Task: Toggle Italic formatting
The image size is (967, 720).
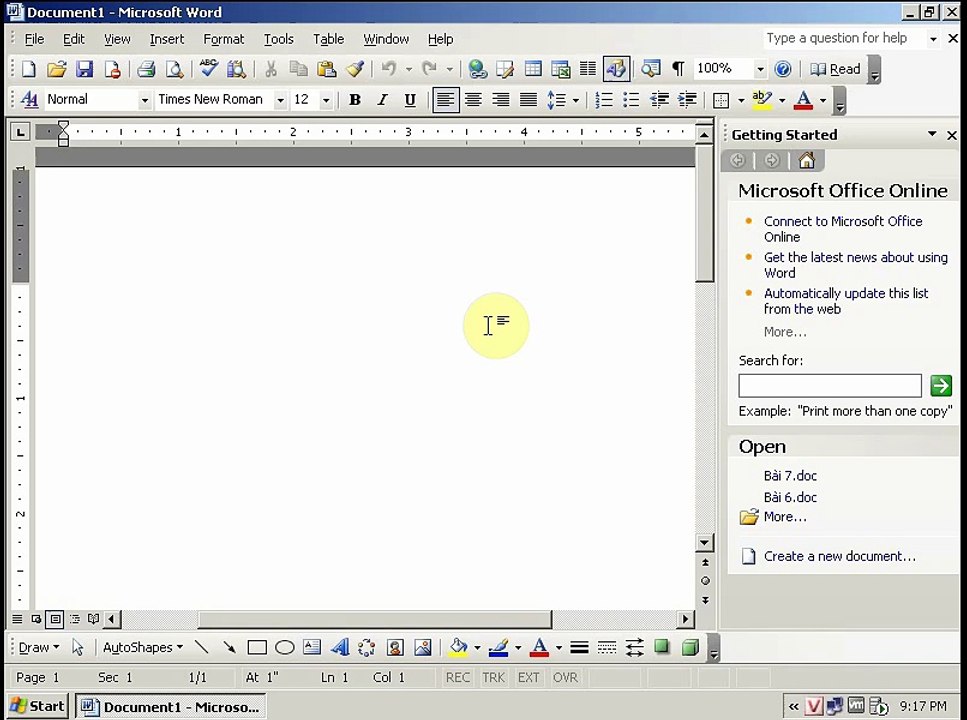Action: click(x=382, y=100)
